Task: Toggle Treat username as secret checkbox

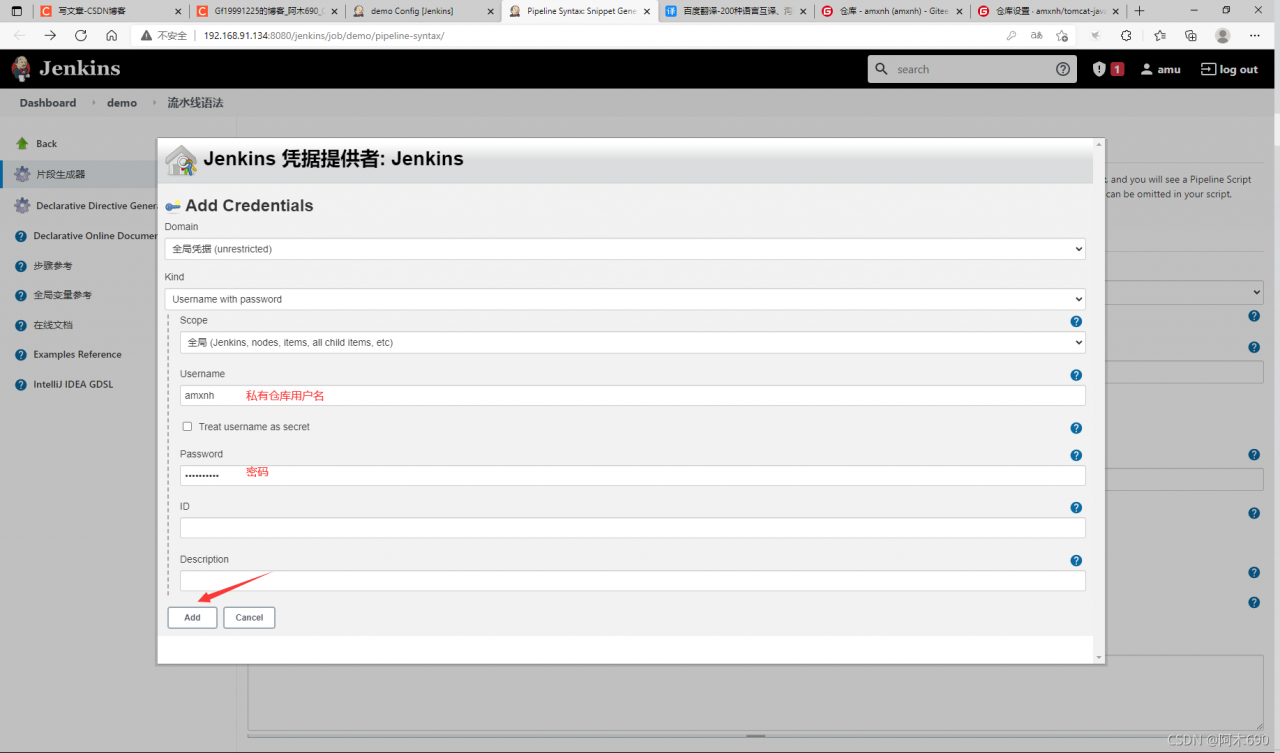Action: (187, 427)
